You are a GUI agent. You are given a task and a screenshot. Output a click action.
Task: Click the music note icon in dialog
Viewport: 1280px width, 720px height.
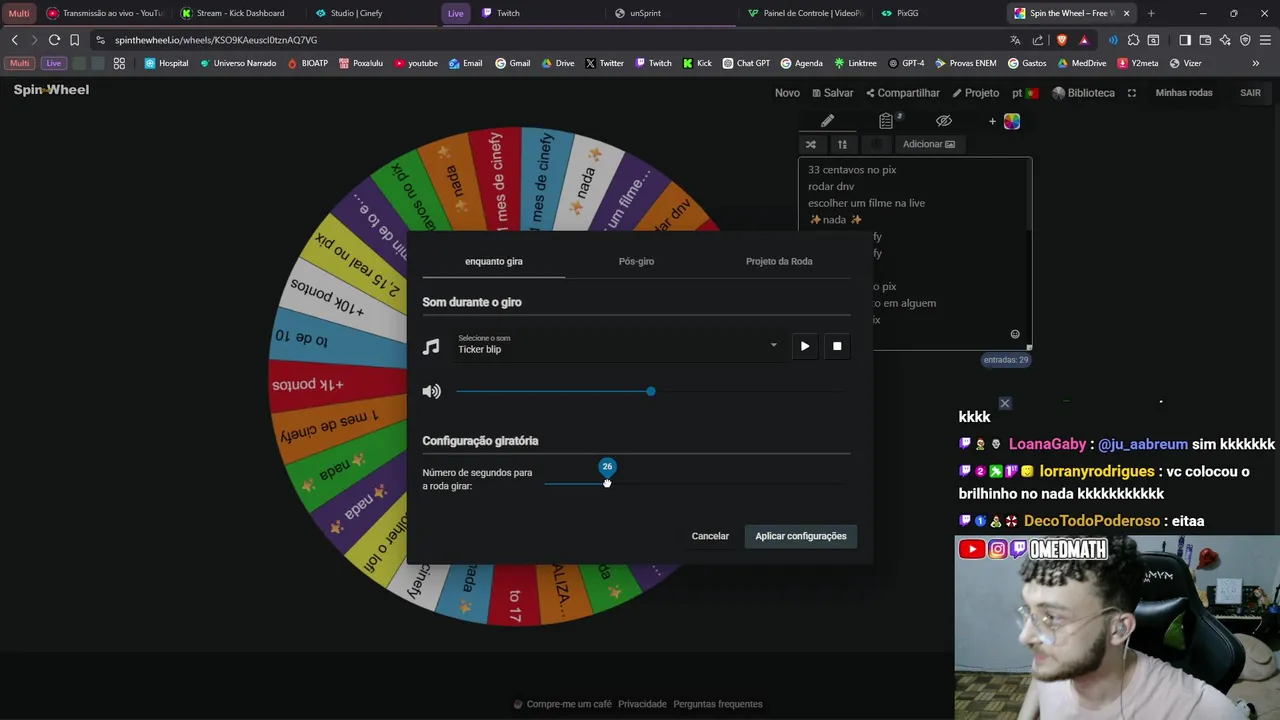[x=431, y=347]
